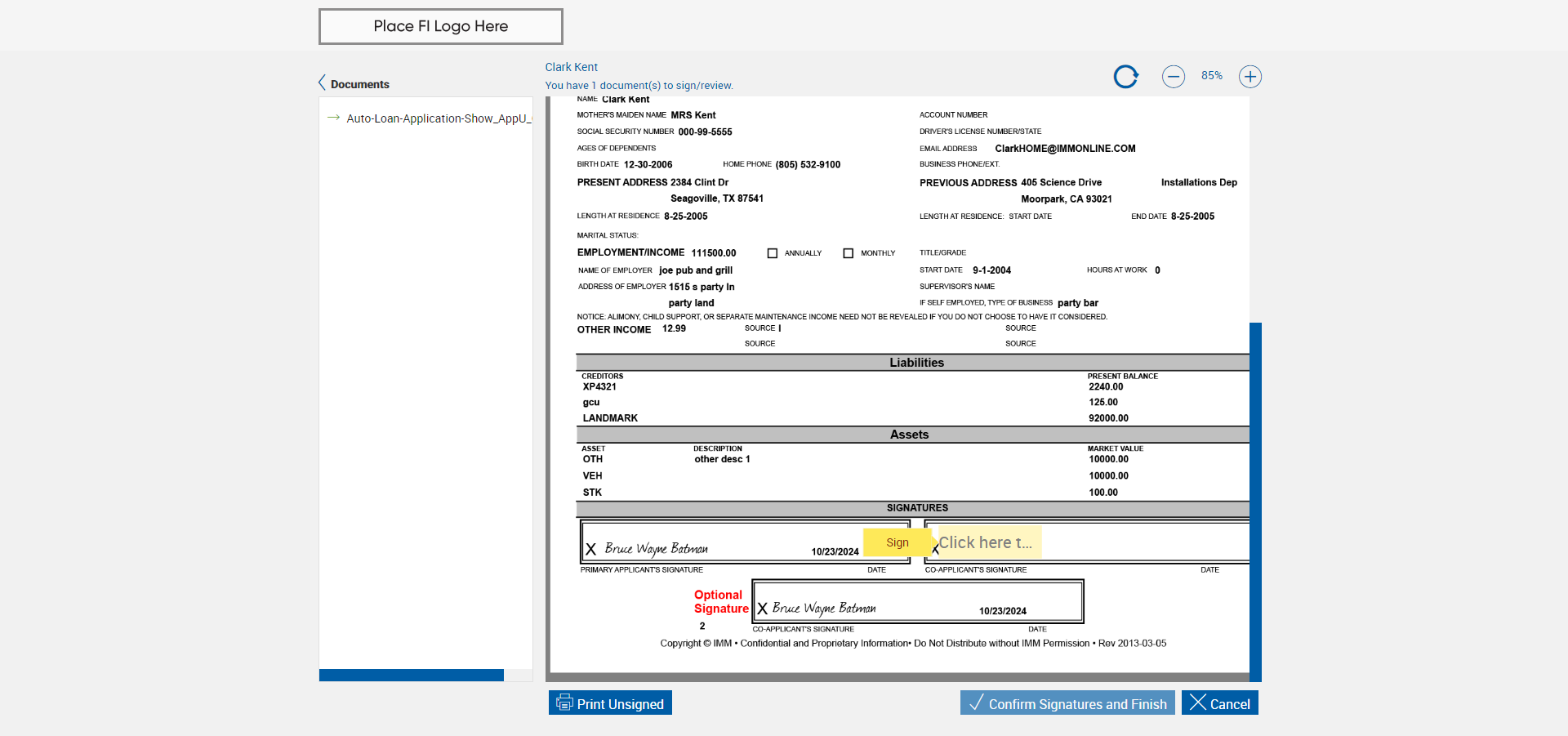This screenshot has width=1568, height=736.
Task: Click the document vertical scrollbar
Action: pyautogui.click(x=1255, y=502)
